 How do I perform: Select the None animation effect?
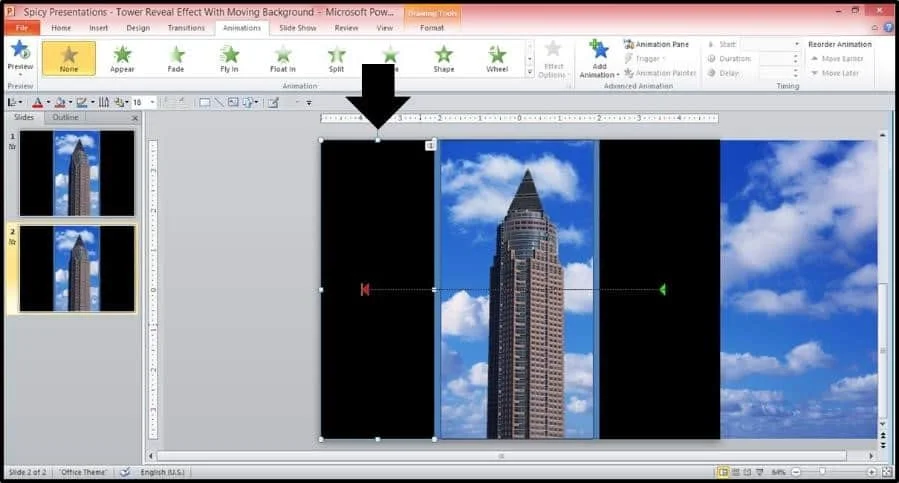pos(69,59)
